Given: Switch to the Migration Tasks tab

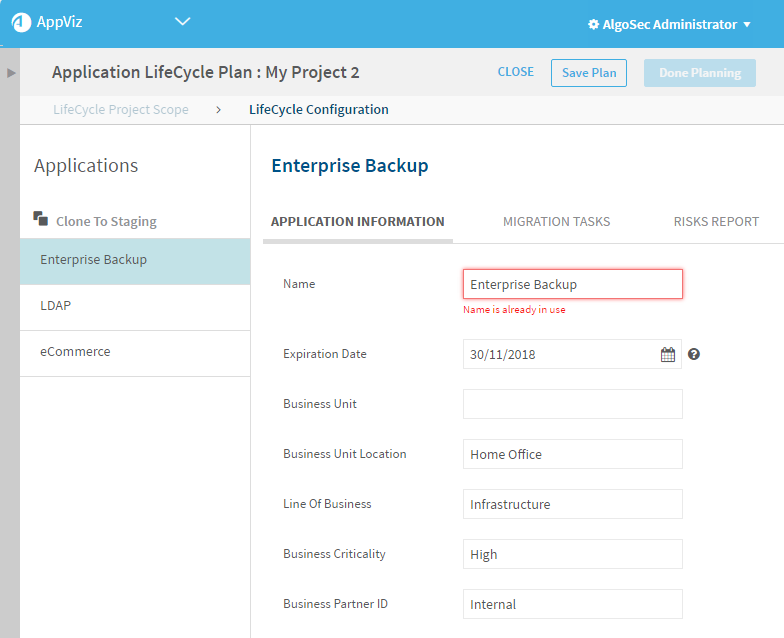Looking at the screenshot, I should (x=556, y=222).
